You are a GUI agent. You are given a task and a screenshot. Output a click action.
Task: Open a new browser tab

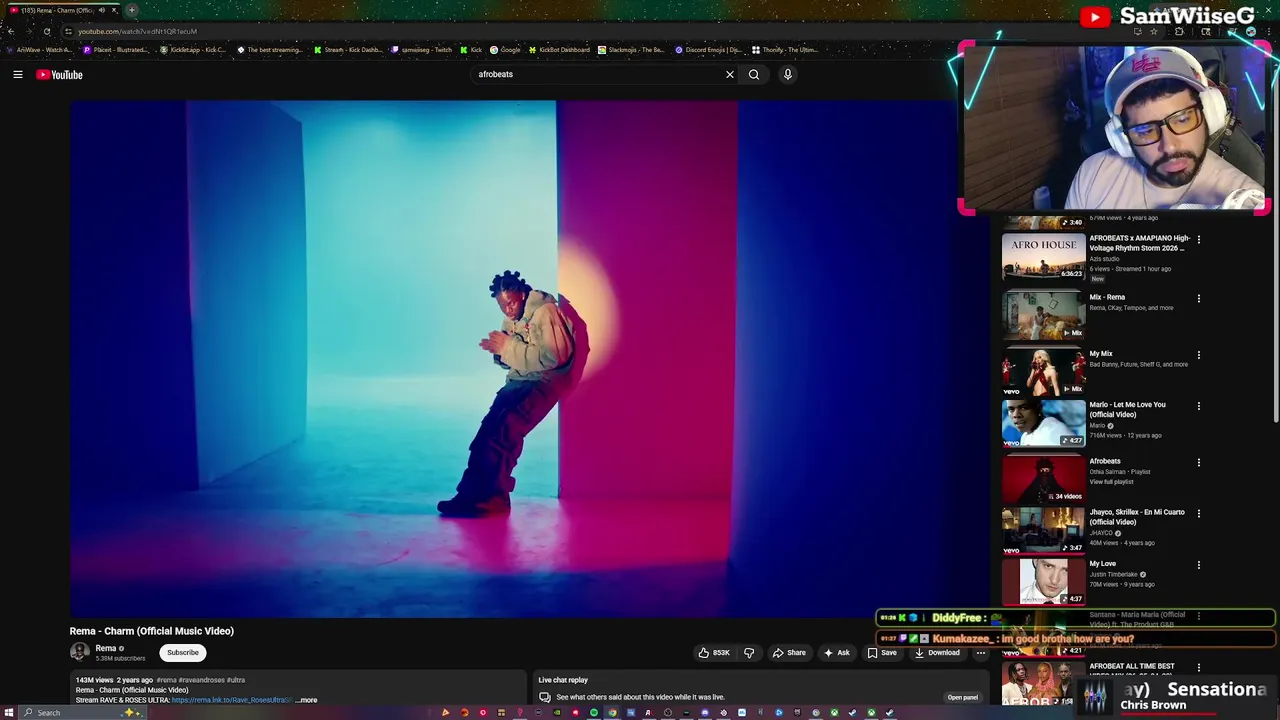[x=131, y=10]
